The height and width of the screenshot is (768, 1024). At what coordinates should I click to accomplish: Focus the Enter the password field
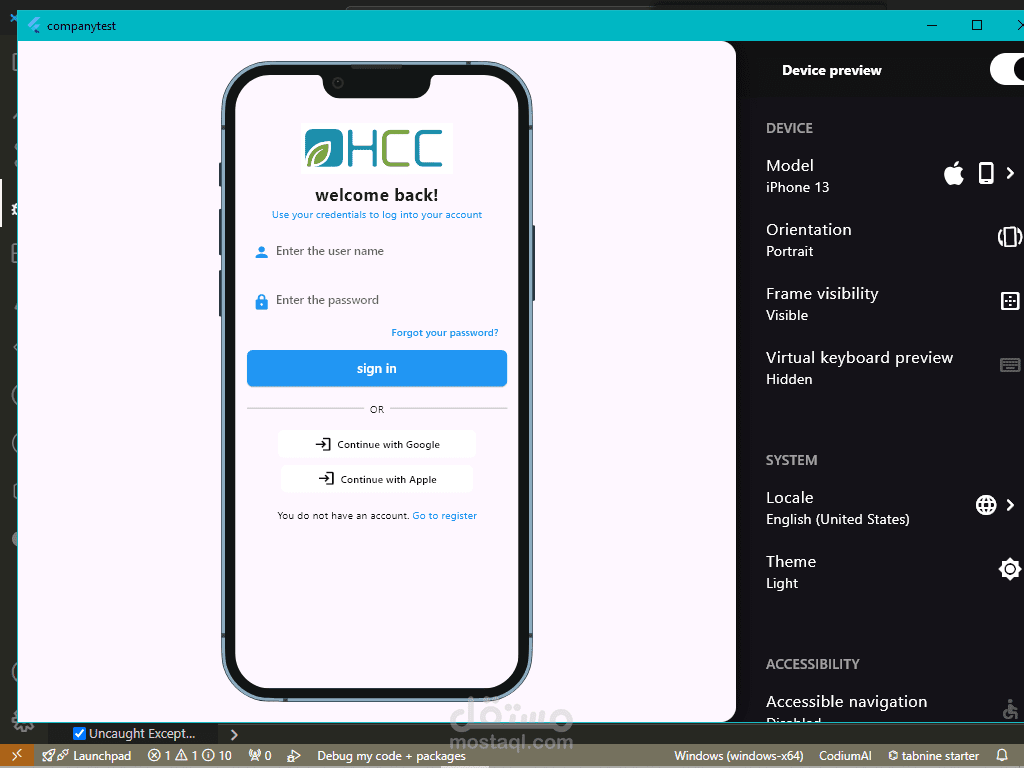point(377,300)
